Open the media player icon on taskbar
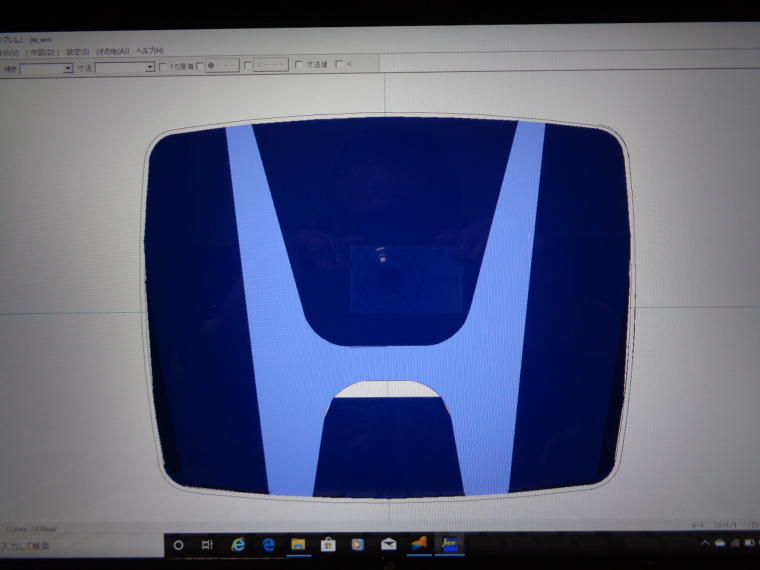760x570 pixels. [x=358, y=544]
